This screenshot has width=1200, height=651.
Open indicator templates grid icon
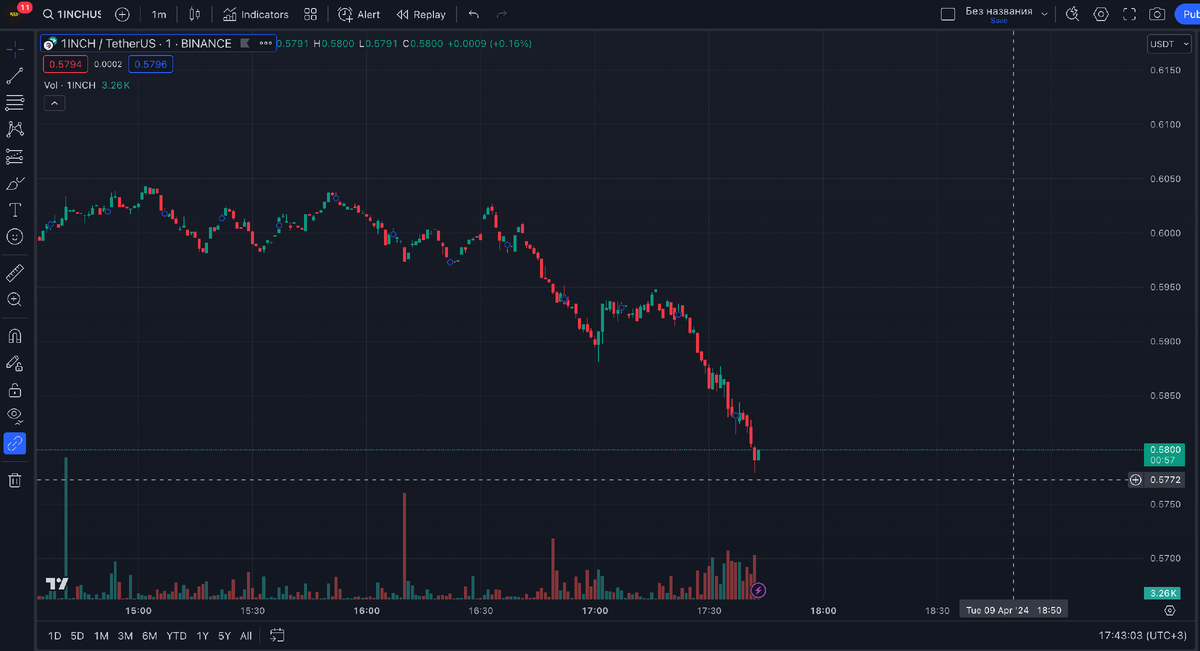[x=311, y=15]
